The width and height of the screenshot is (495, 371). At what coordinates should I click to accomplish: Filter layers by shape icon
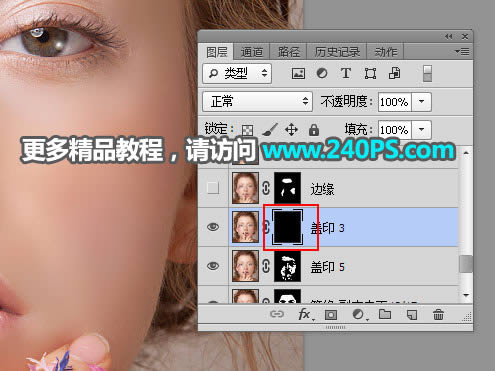tap(370, 73)
